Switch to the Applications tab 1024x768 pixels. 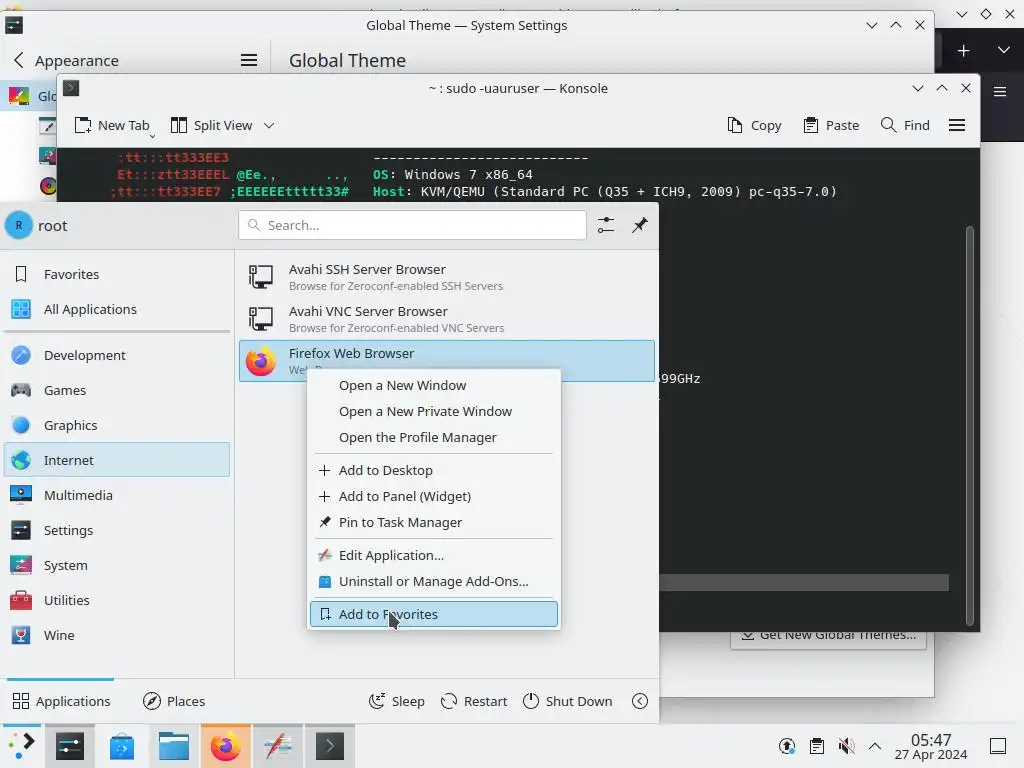[61, 701]
